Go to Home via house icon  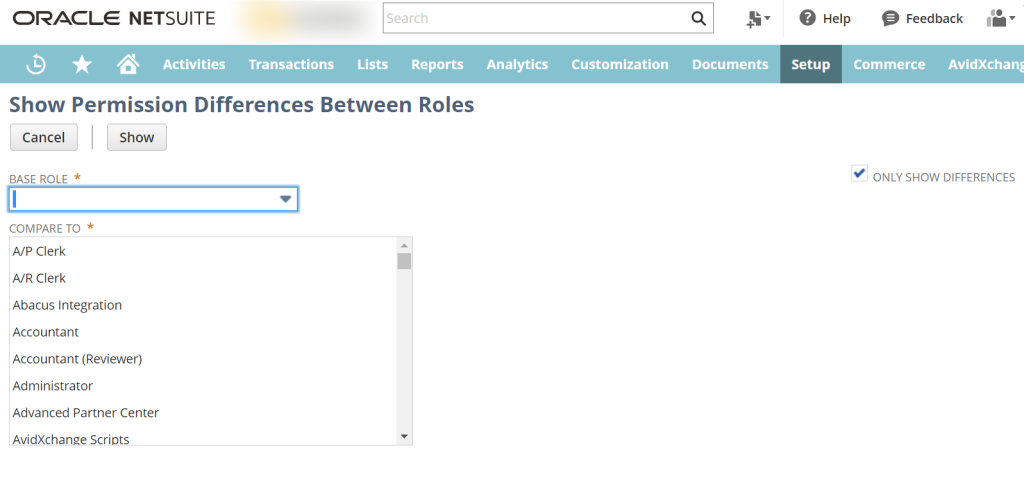pos(128,64)
